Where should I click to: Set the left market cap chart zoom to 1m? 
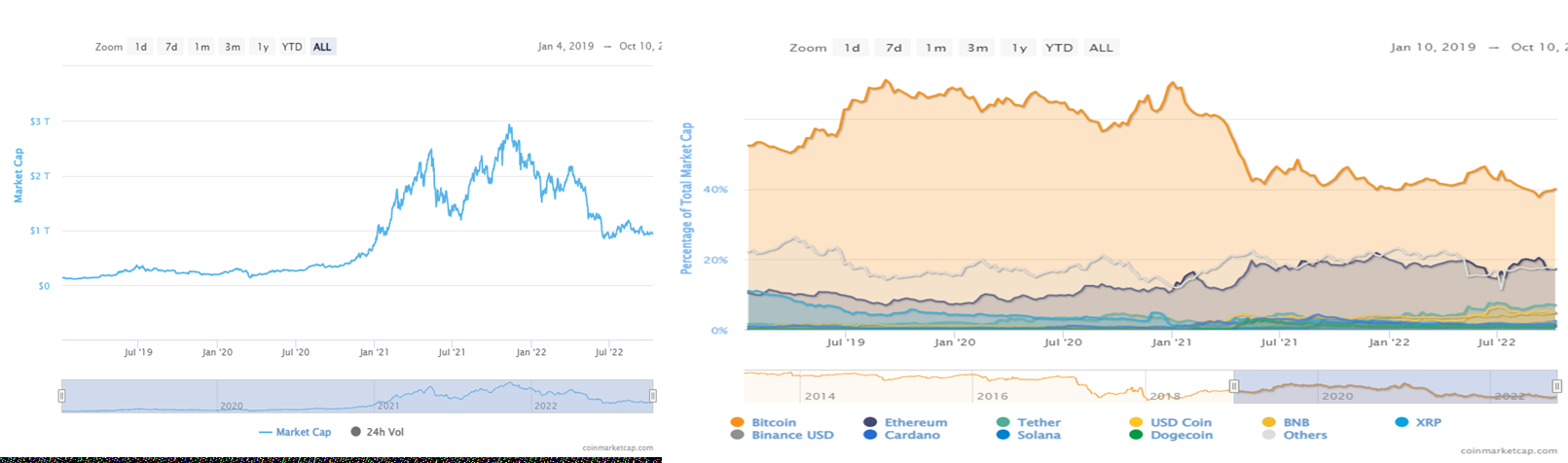[201, 47]
